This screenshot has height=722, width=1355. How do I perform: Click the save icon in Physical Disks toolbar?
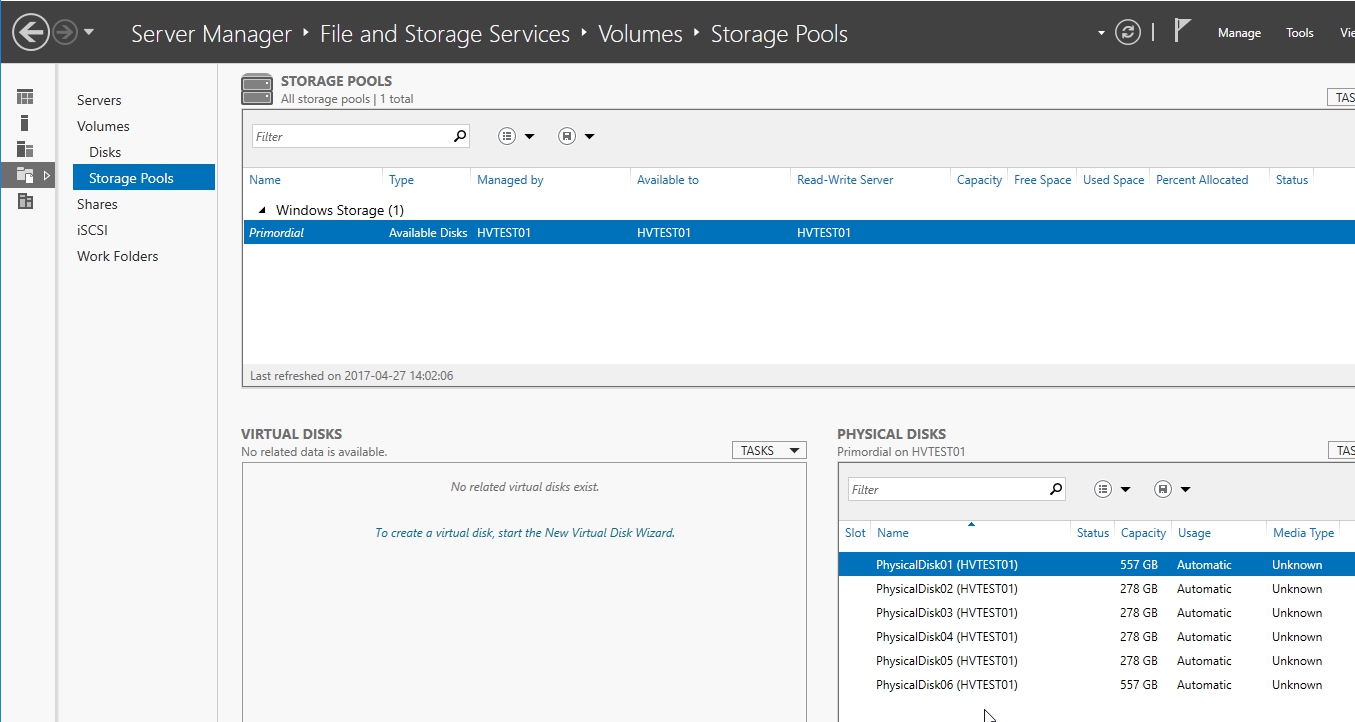(1163, 488)
